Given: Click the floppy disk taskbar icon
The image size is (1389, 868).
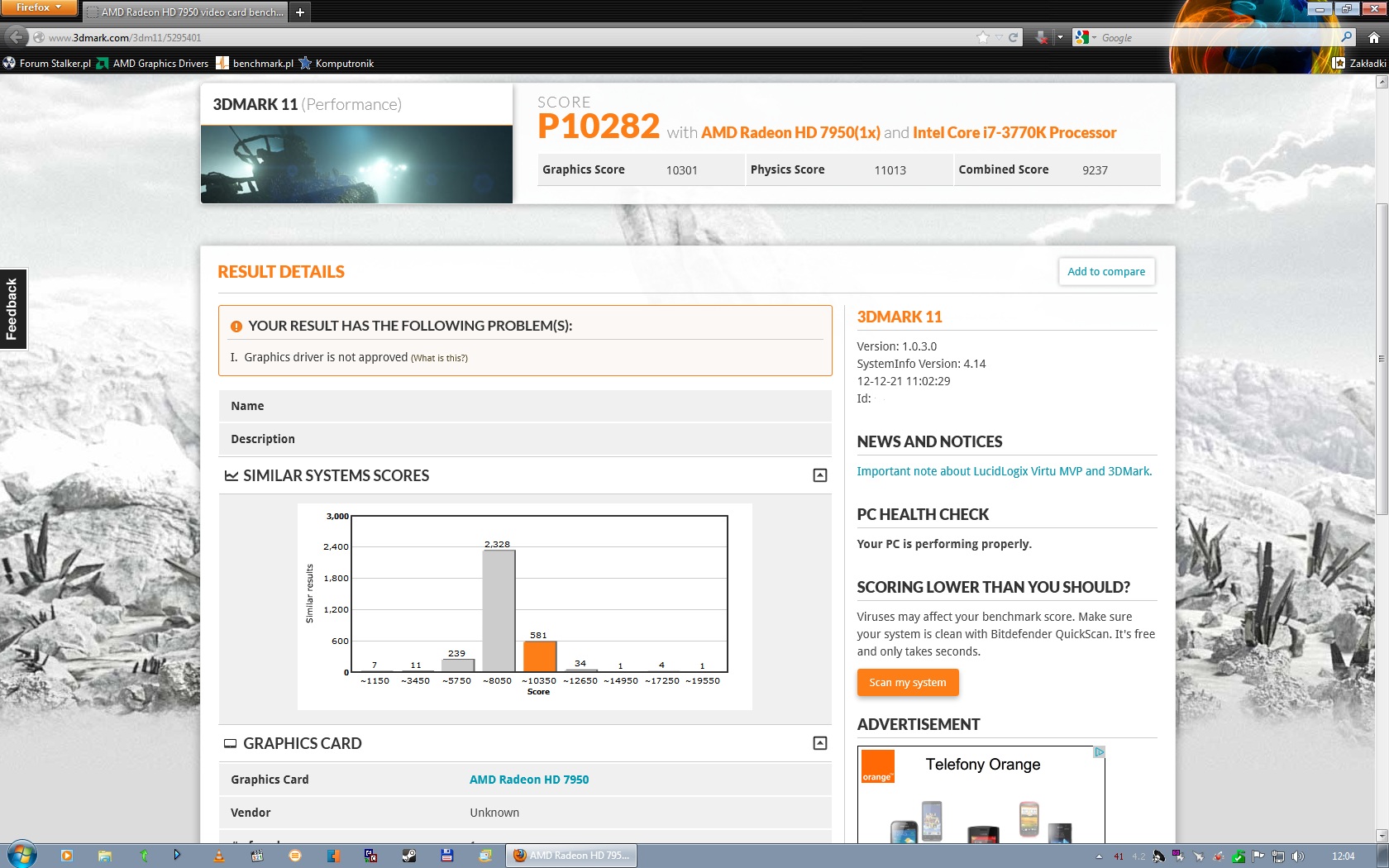Looking at the screenshot, I should [447, 856].
